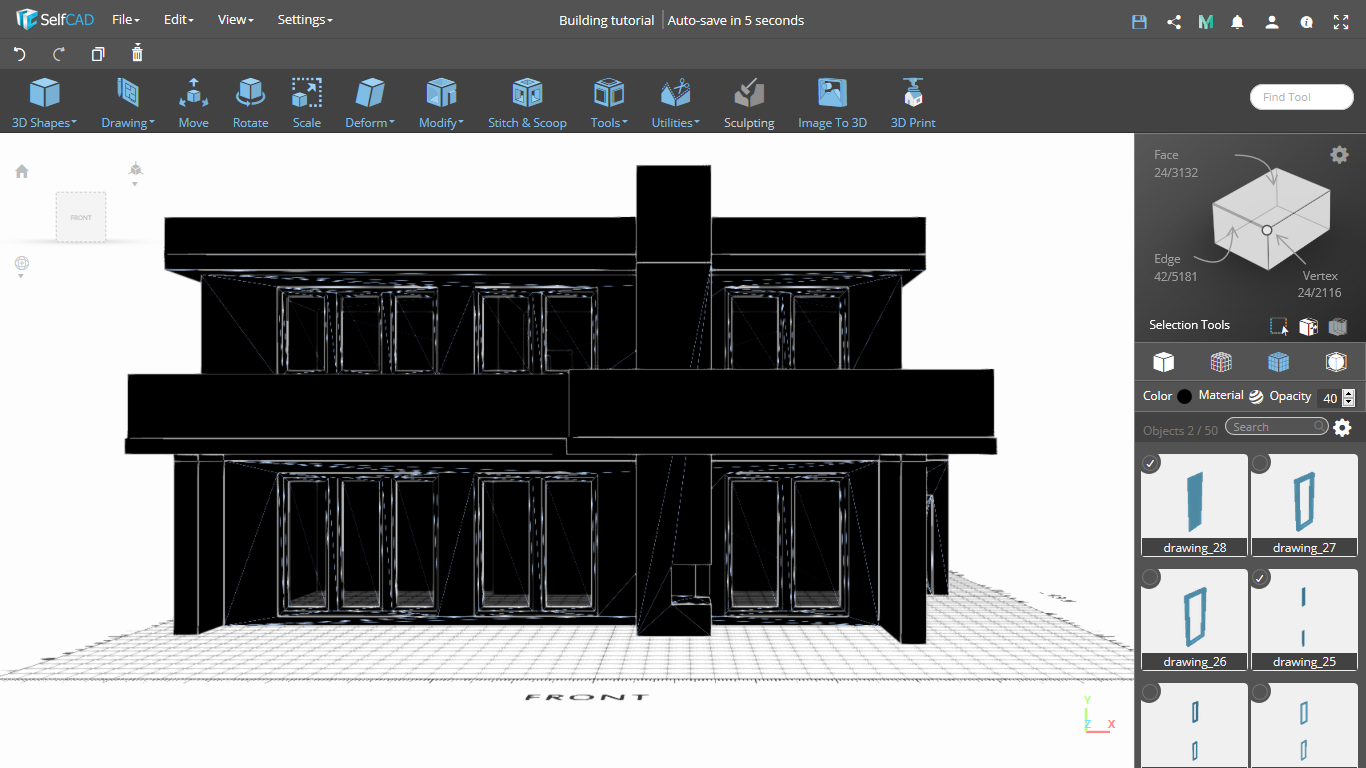
Task: Toggle checkmark on drawing_28 object
Action: tap(1151, 463)
